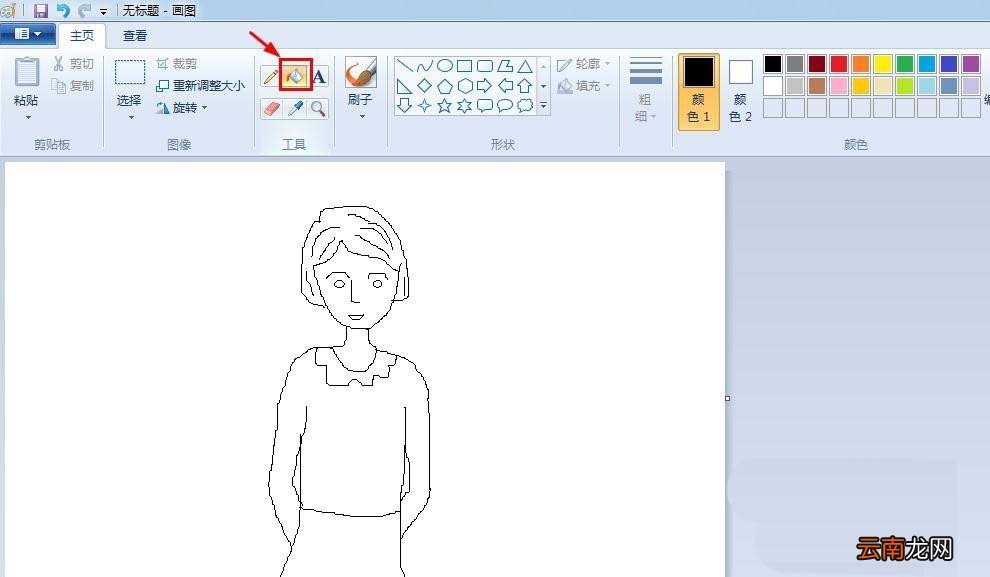
Task: Switch to the Home (主页) tab
Action: click(x=81, y=35)
